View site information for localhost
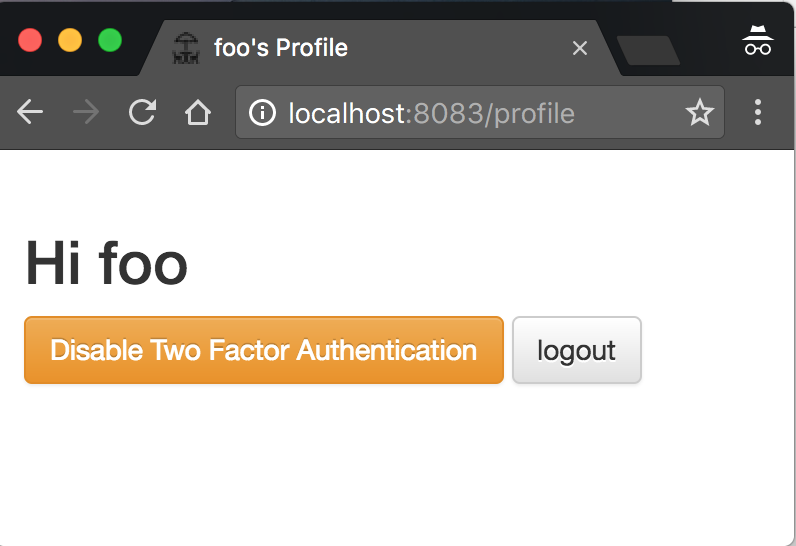796x546 pixels. point(263,113)
